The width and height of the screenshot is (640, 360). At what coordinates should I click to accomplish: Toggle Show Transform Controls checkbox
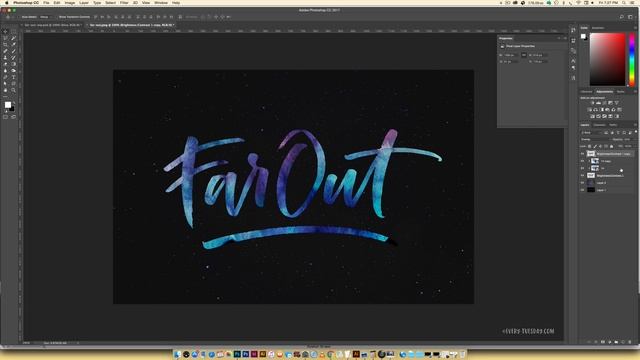point(57,17)
